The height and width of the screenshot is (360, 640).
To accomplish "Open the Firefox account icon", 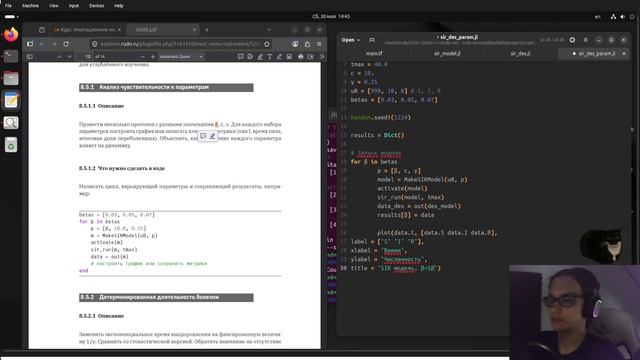I will click(295, 44).
